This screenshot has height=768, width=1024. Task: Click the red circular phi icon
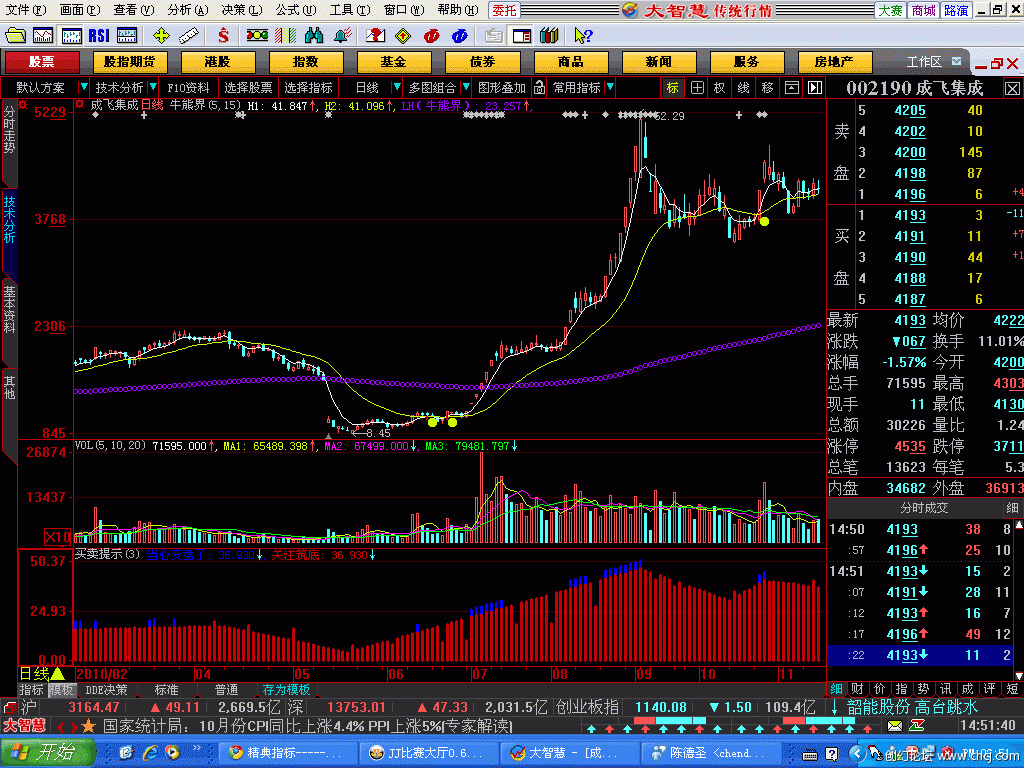431,35
